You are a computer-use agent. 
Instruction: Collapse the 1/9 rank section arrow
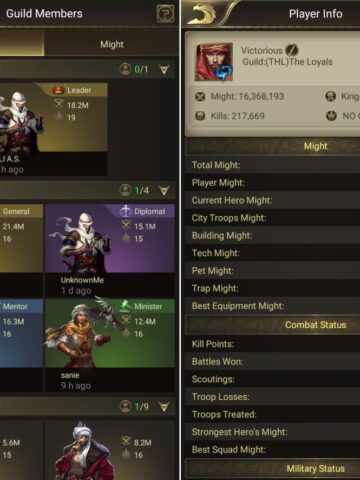click(164, 407)
